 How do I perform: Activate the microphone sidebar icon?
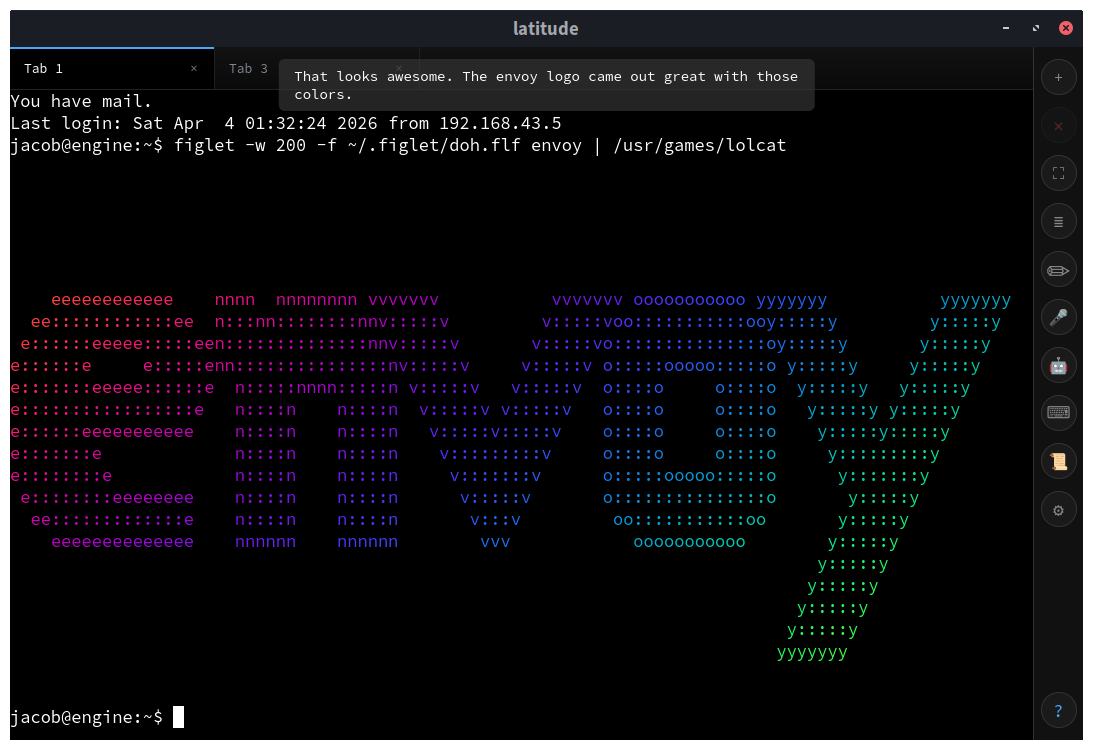[x=1057, y=318]
